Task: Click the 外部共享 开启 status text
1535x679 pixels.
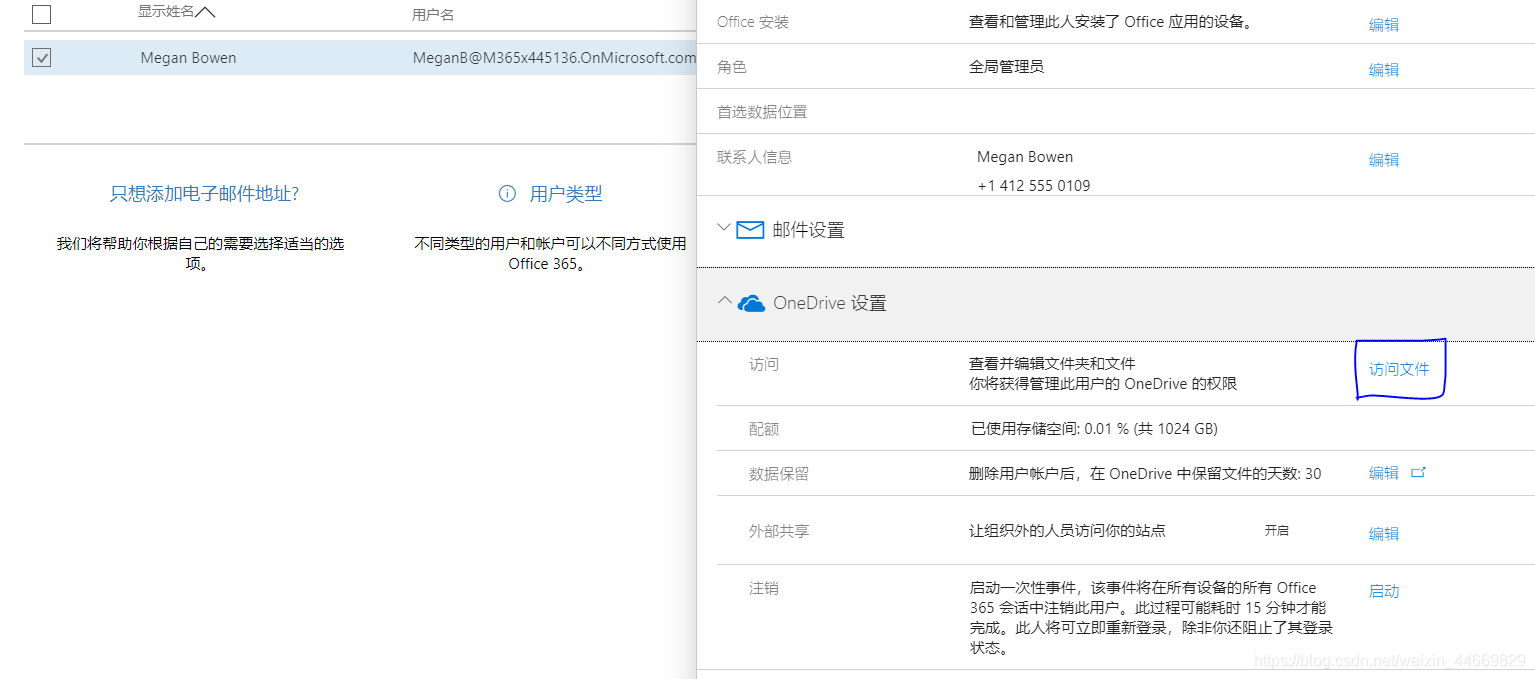Action: [1276, 531]
